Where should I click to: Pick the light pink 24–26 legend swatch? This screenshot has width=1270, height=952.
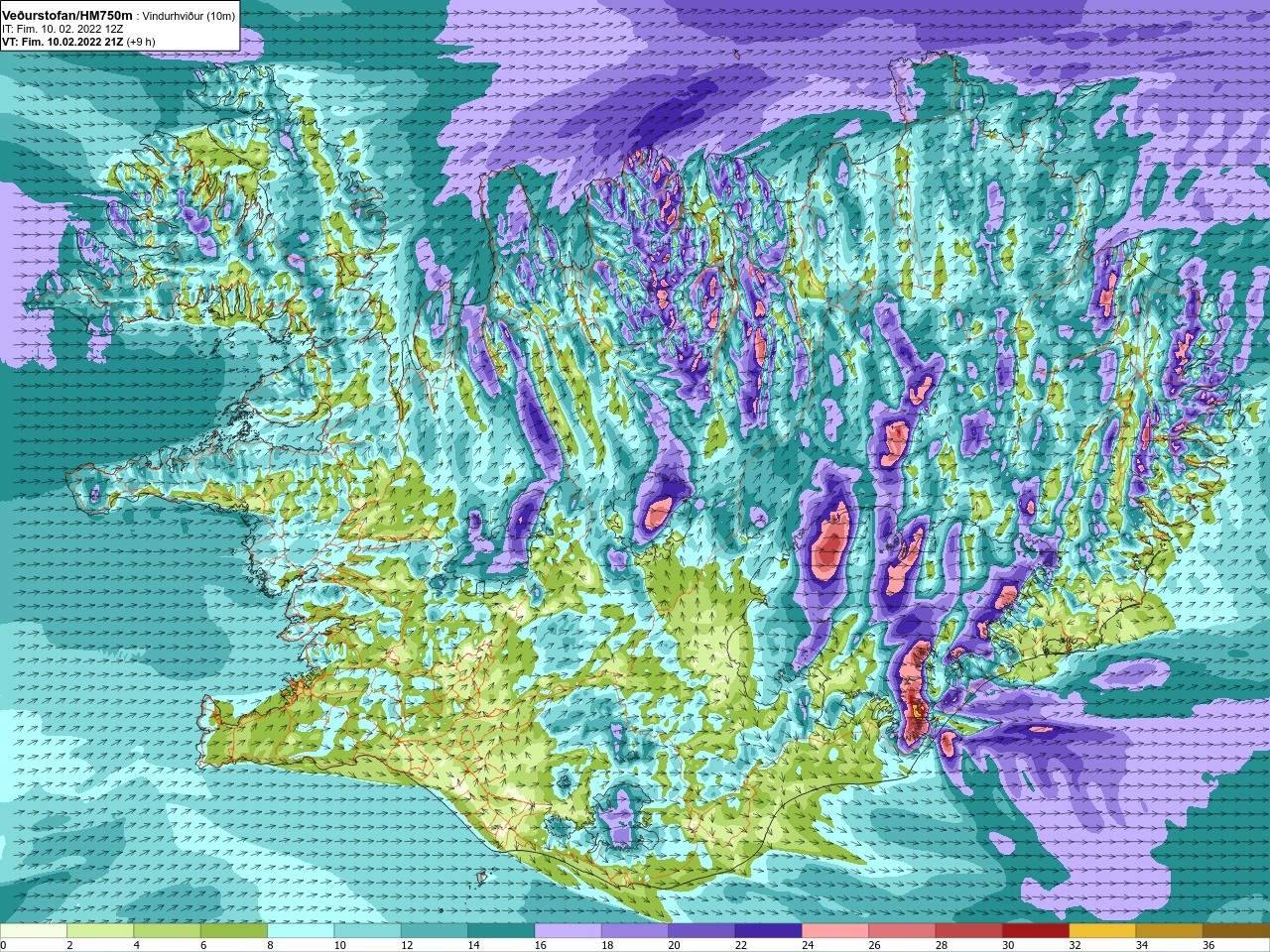pyautogui.click(x=835, y=931)
